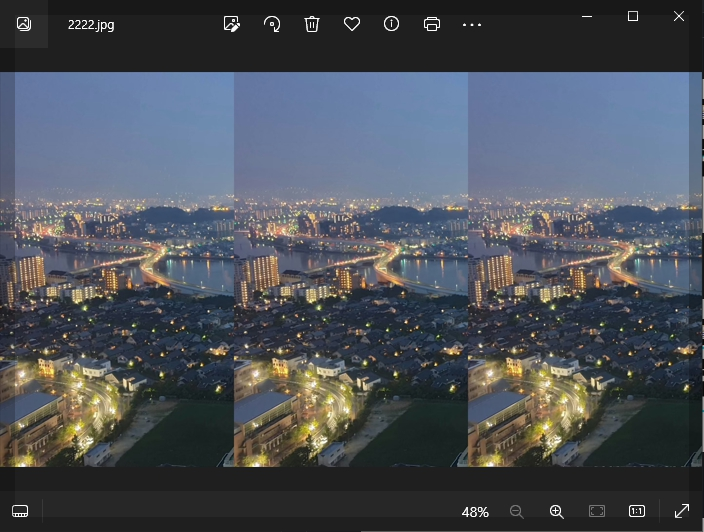Viewport: 704px width, 532px height.
Task: Minimize the Photos window
Action: [x=587, y=17]
